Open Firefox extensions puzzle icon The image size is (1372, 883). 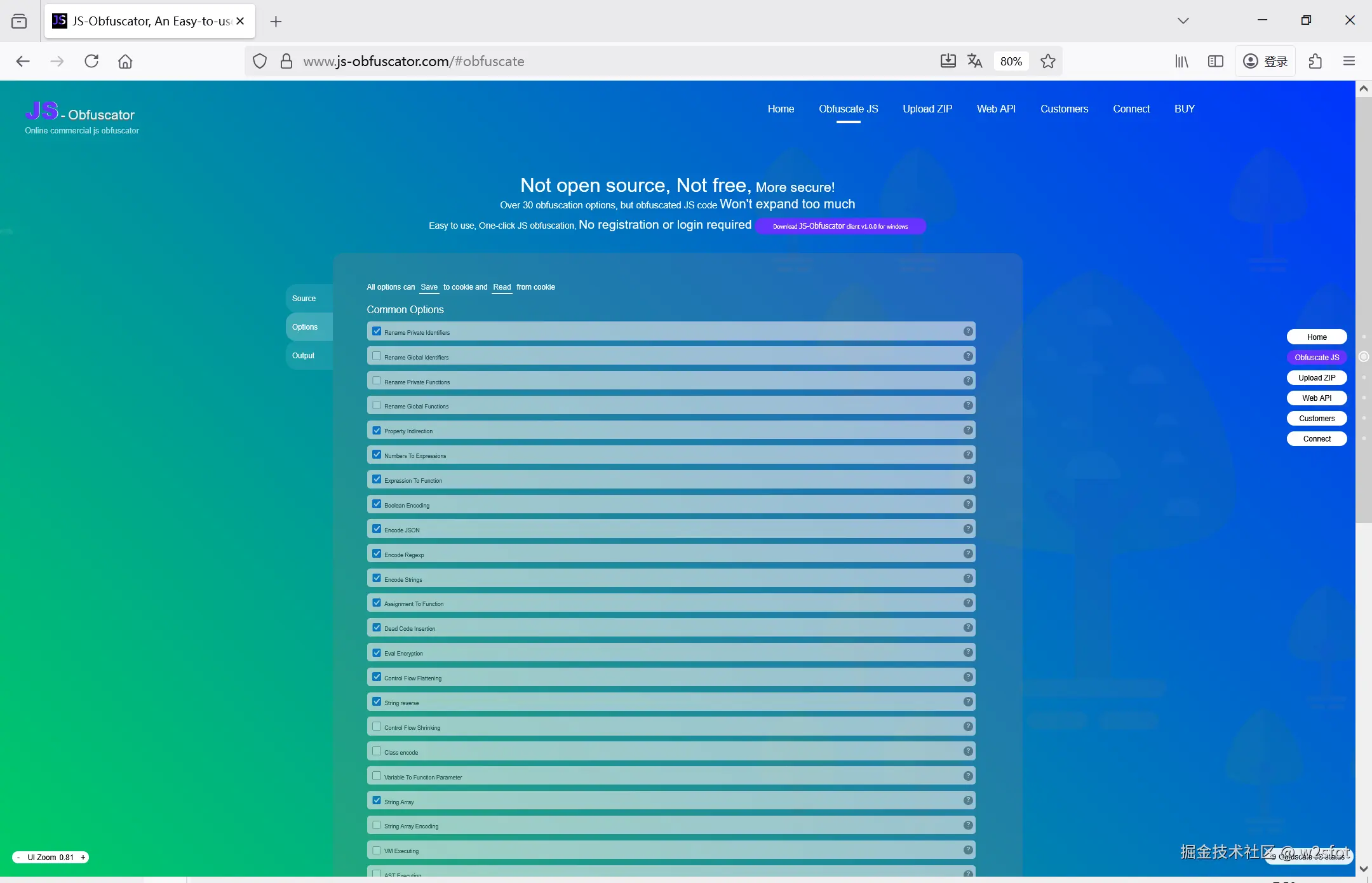point(1315,61)
